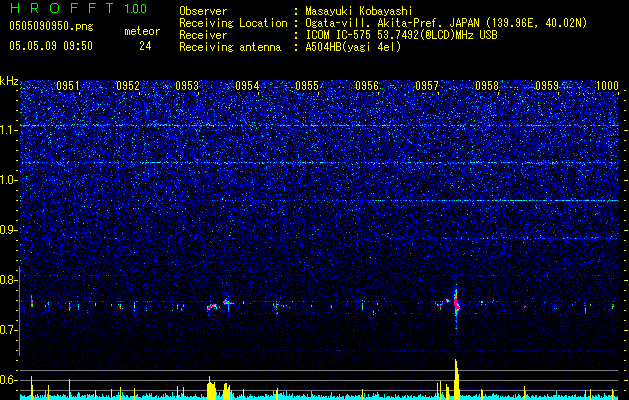This screenshot has width=629, height=400.
Task: Click the 0958 time marker
Action: (487, 86)
